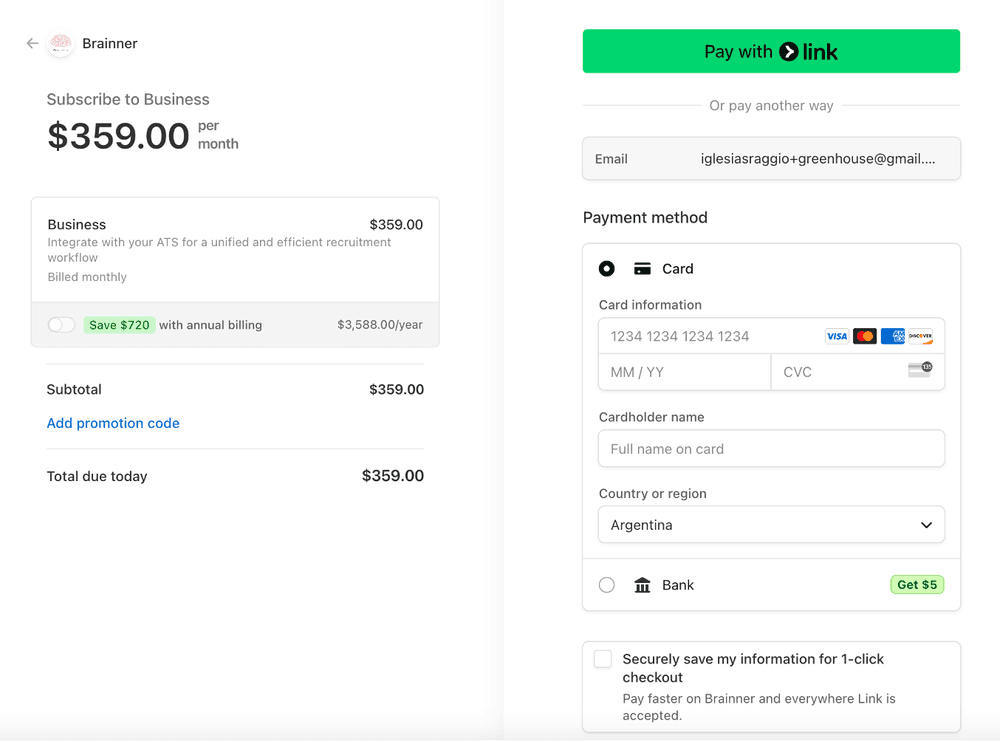Screen dimensions: 1000x742
Task: Click the Brainner logo icon
Action: tap(61, 44)
